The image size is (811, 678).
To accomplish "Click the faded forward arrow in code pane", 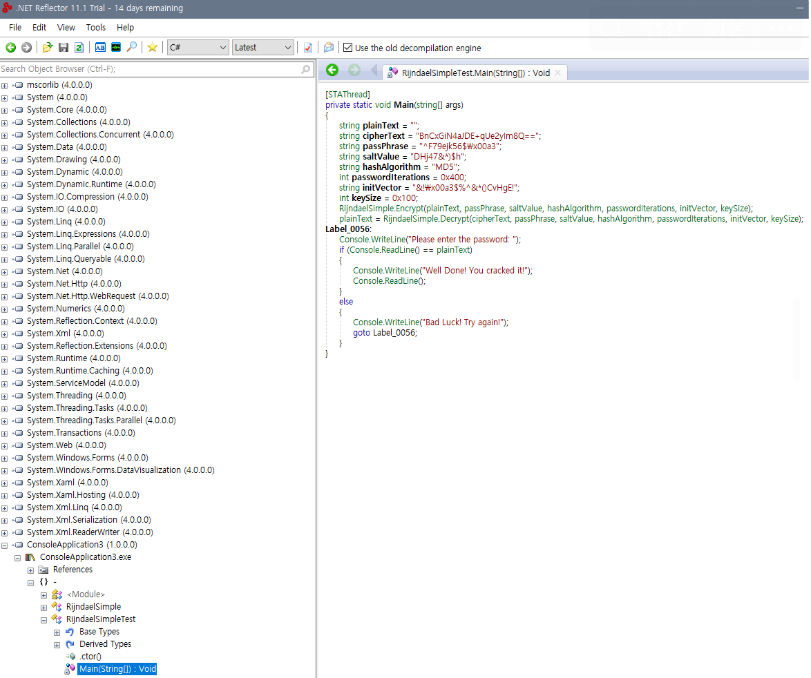I will [354, 70].
